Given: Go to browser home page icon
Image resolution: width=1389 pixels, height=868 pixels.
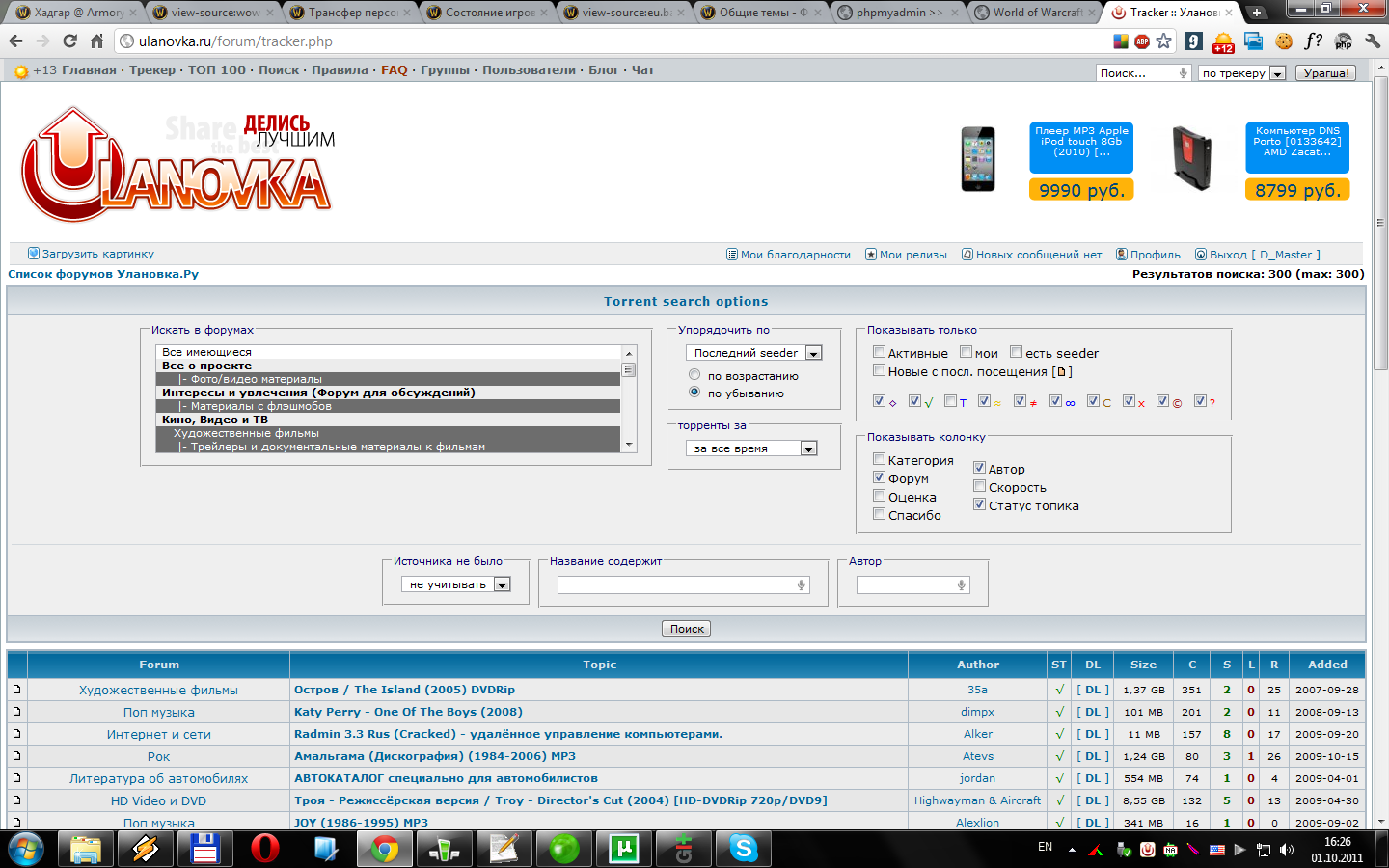Looking at the screenshot, I should [x=96, y=41].
